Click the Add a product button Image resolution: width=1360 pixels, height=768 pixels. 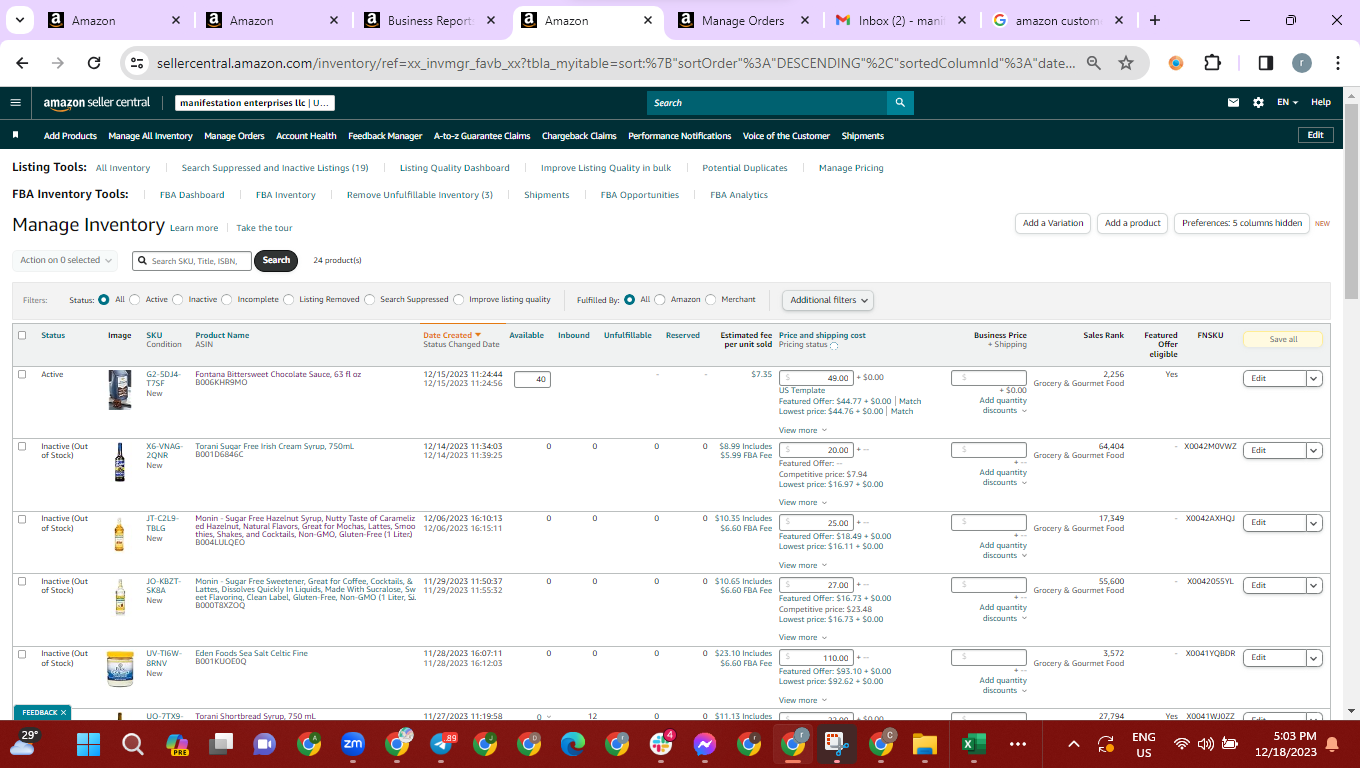tap(1133, 223)
